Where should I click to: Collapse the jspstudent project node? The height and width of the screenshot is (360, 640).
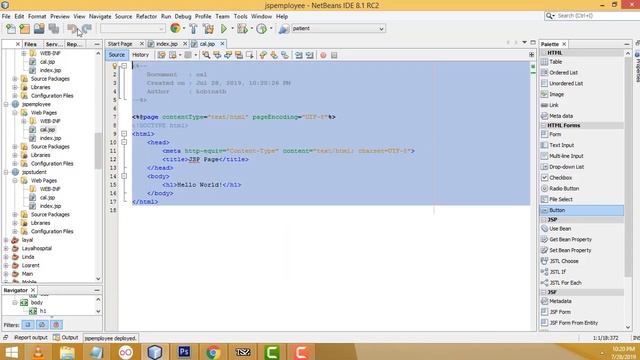[6, 172]
